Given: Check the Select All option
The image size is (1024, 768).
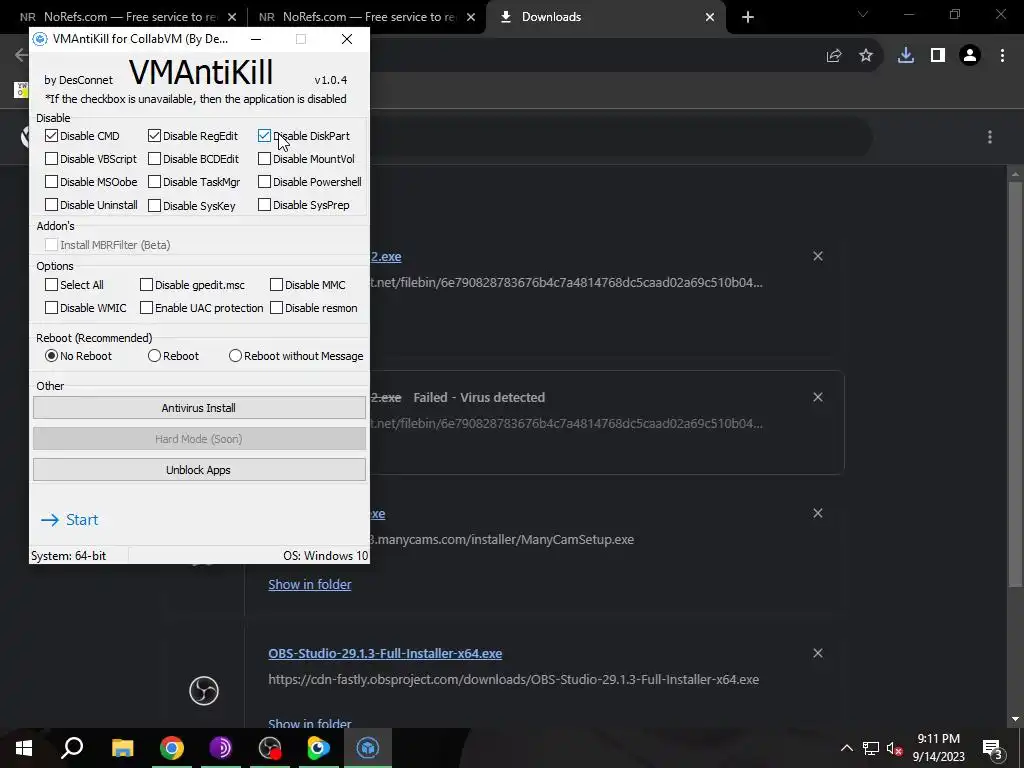Looking at the screenshot, I should [x=52, y=285].
